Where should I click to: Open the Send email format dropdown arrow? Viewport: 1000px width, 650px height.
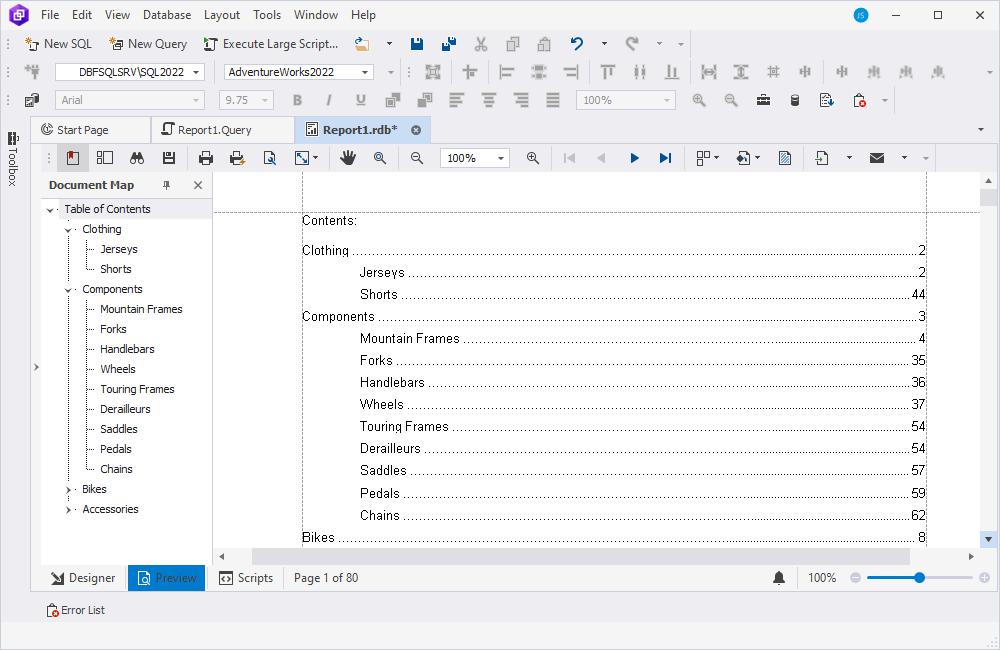coord(904,158)
